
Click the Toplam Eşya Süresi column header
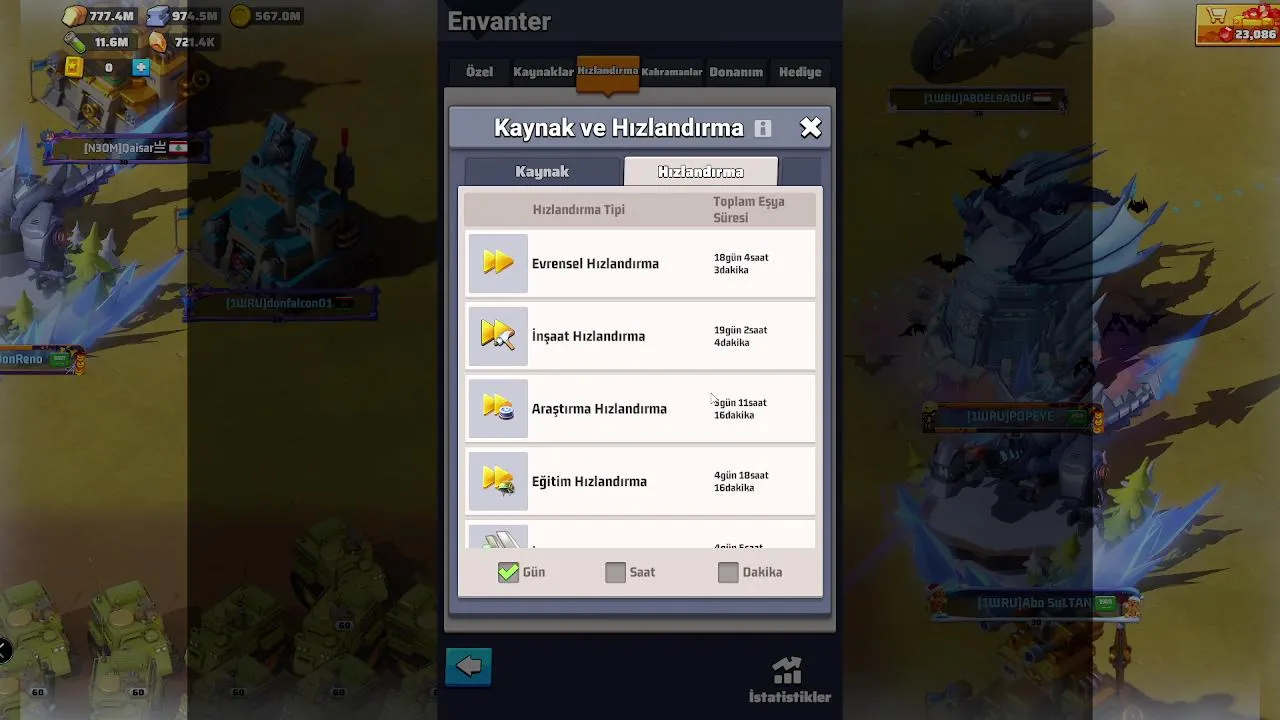point(749,209)
